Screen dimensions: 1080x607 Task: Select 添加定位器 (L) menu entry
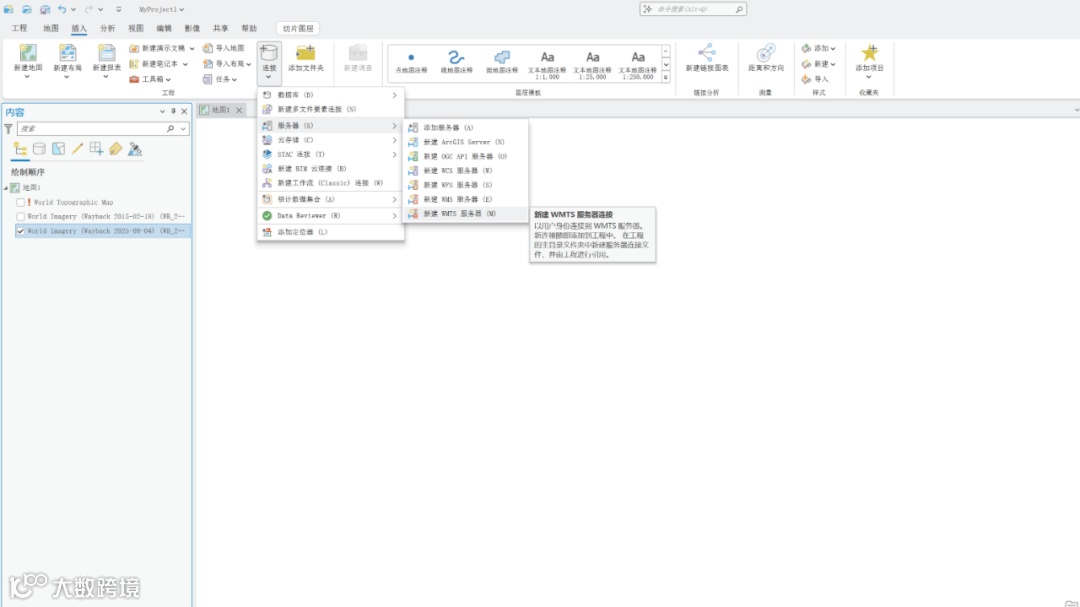pos(331,232)
